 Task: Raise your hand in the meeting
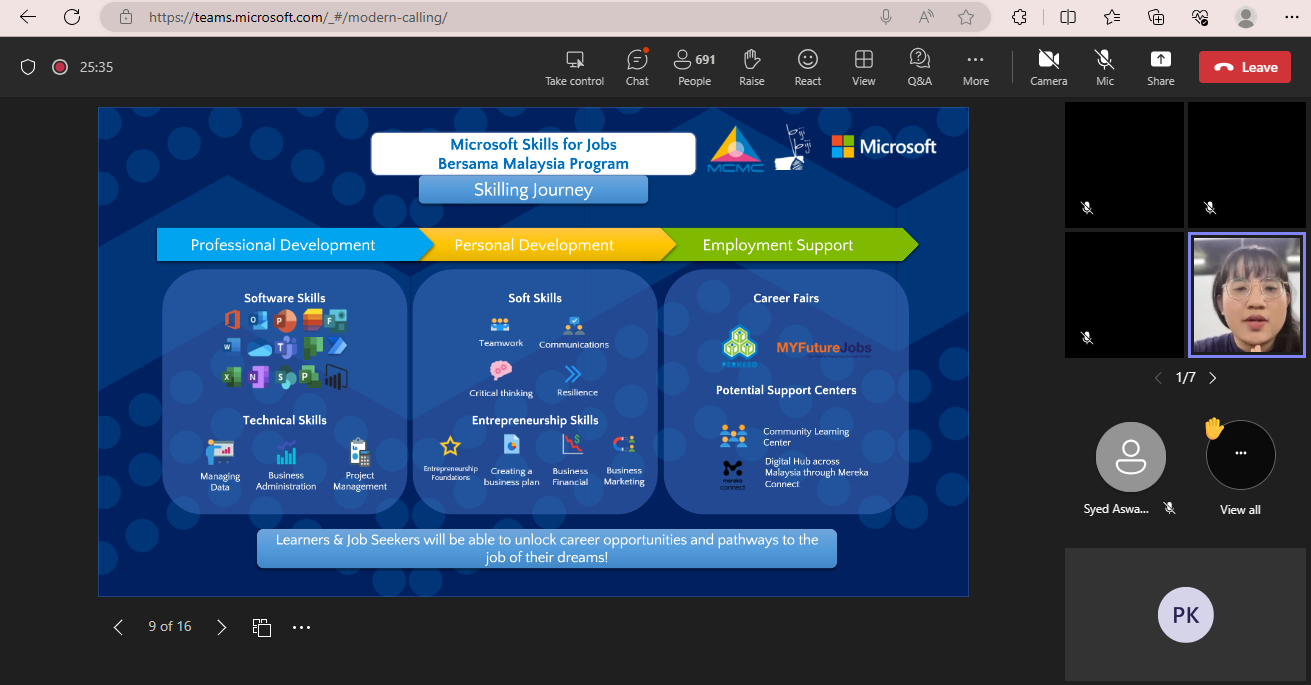tap(752, 67)
